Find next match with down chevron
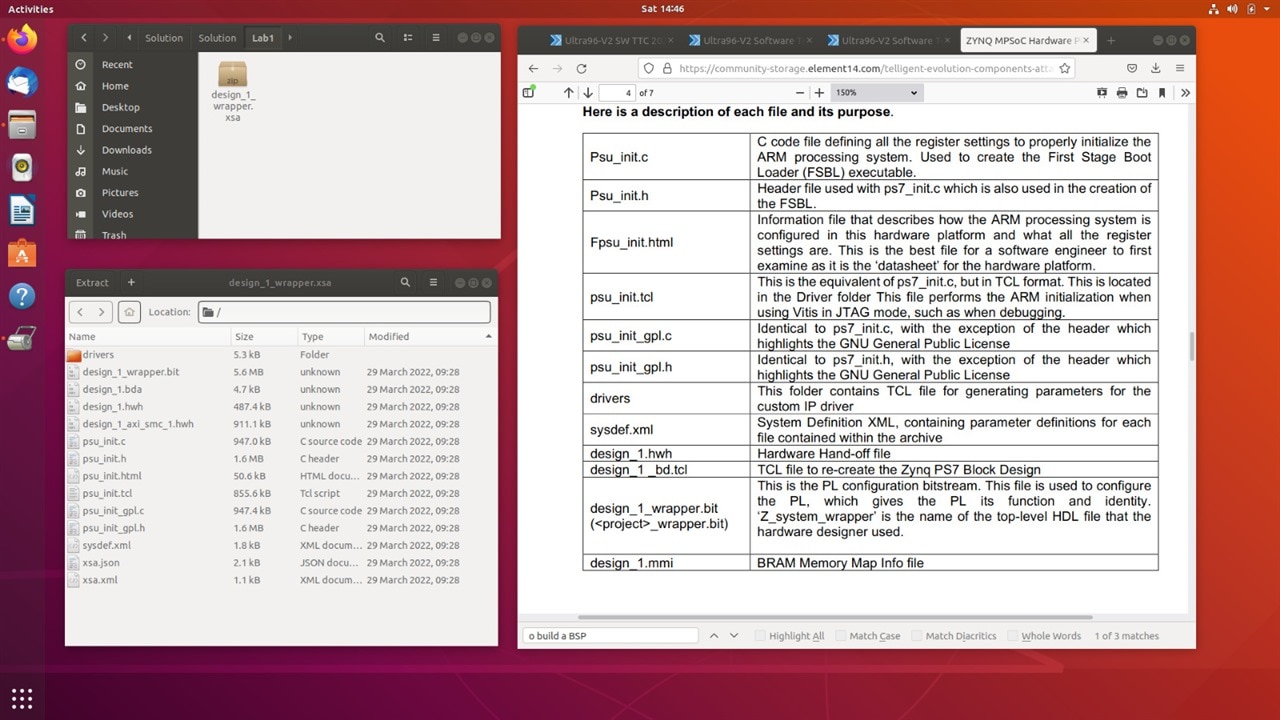Viewport: 1280px width, 720px height. (x=734, y=636)
